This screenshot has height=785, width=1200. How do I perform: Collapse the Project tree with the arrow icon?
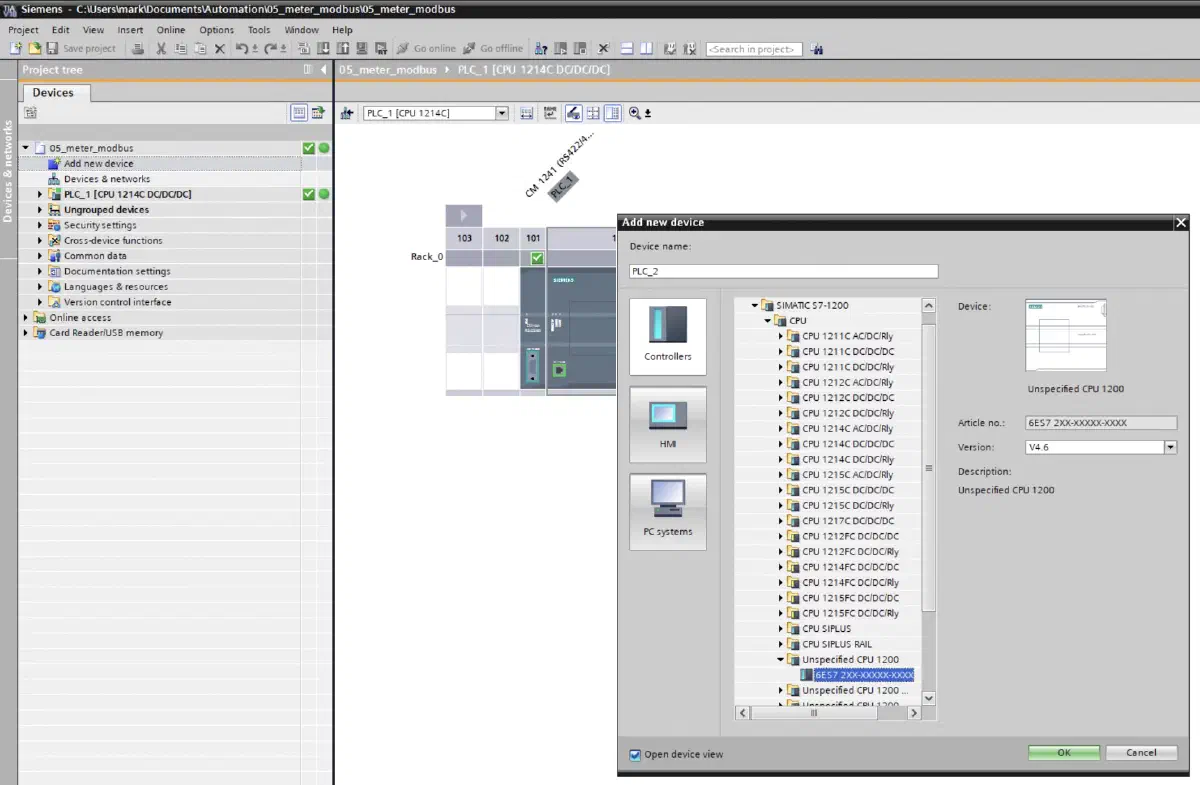[324, 70]
